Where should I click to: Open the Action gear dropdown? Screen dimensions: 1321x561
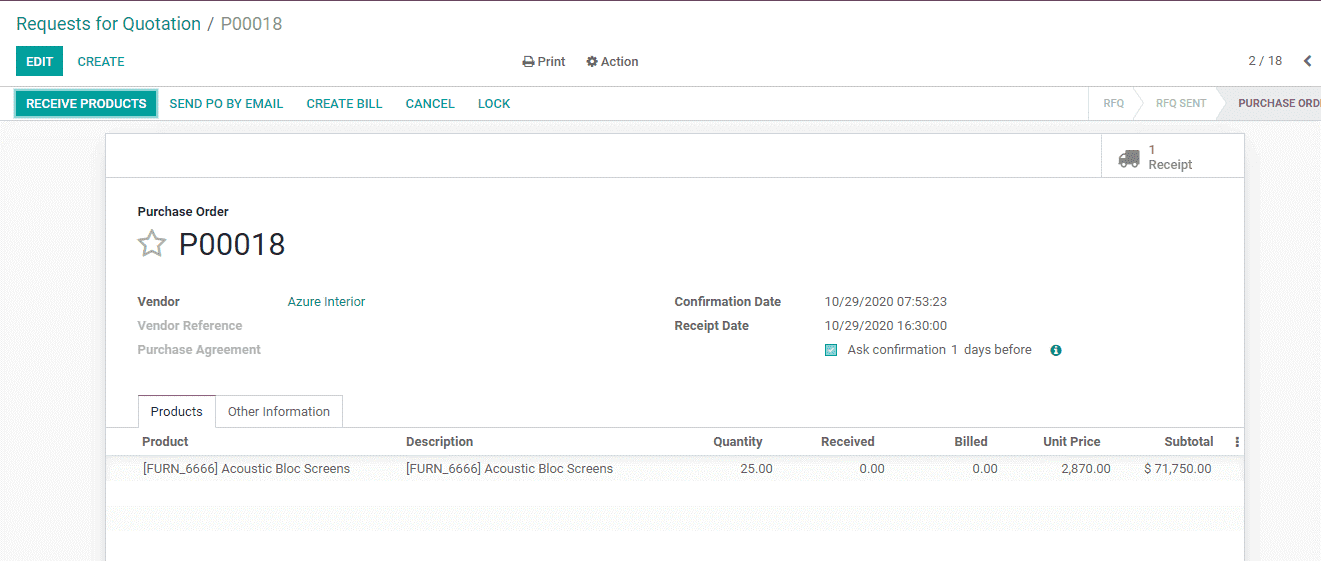612,62
